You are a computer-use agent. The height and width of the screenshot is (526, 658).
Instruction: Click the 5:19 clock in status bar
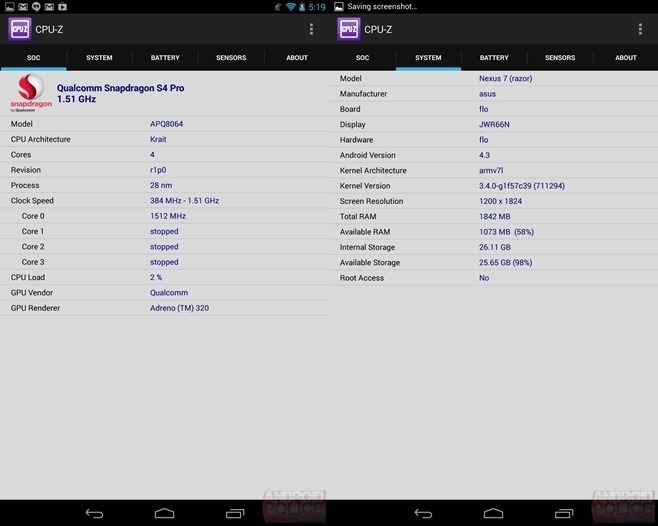(317, 7)
